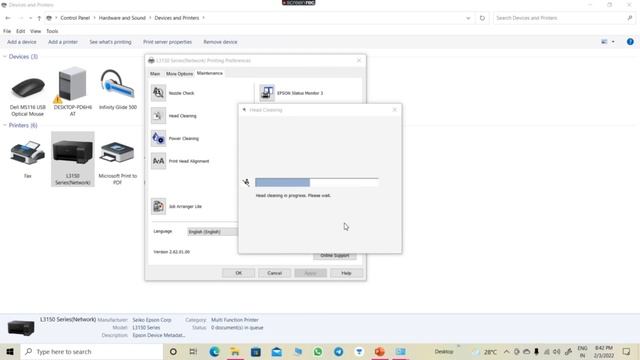Image resolution: width=640 pixels, height=360 pixels.
Task: Select the Fax printer icon
Action: click(x=28, y=159)
